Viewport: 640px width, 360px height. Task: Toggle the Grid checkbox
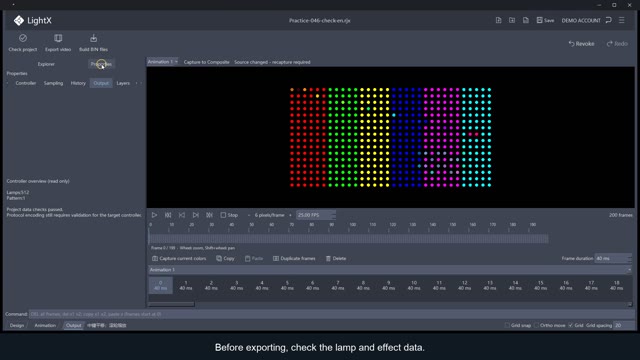(571, 325)
